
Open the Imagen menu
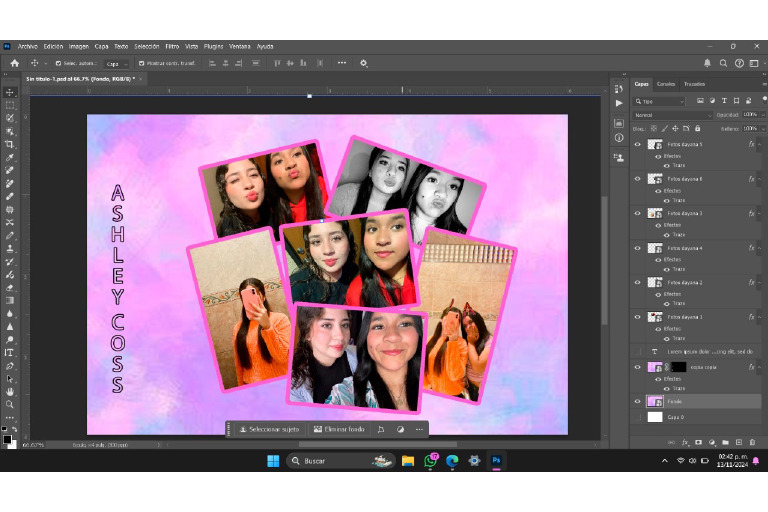point(78,47)
